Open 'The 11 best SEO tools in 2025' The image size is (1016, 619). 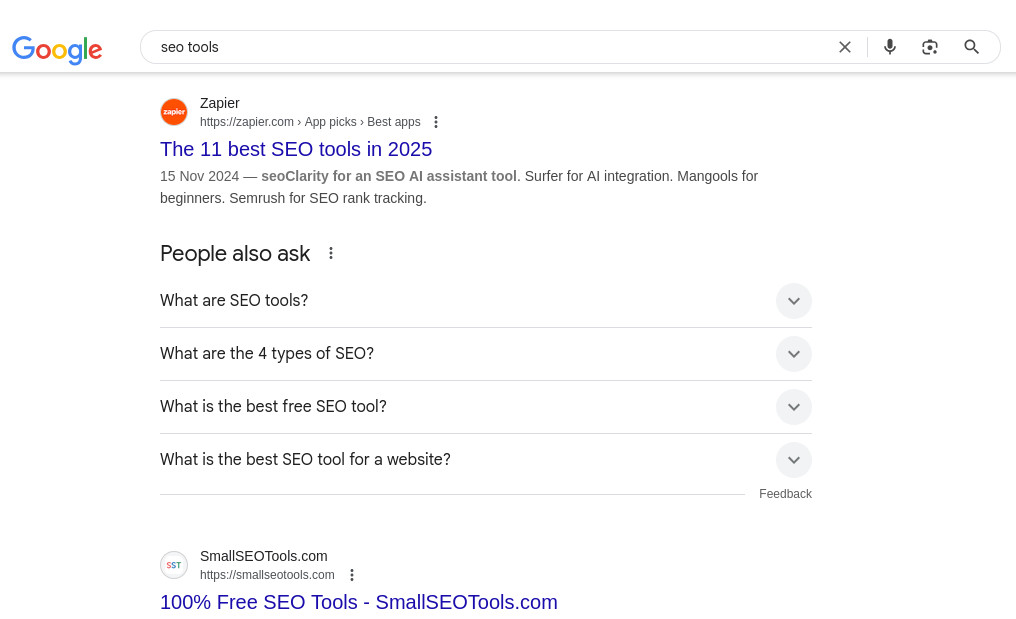tap(296, 149)
